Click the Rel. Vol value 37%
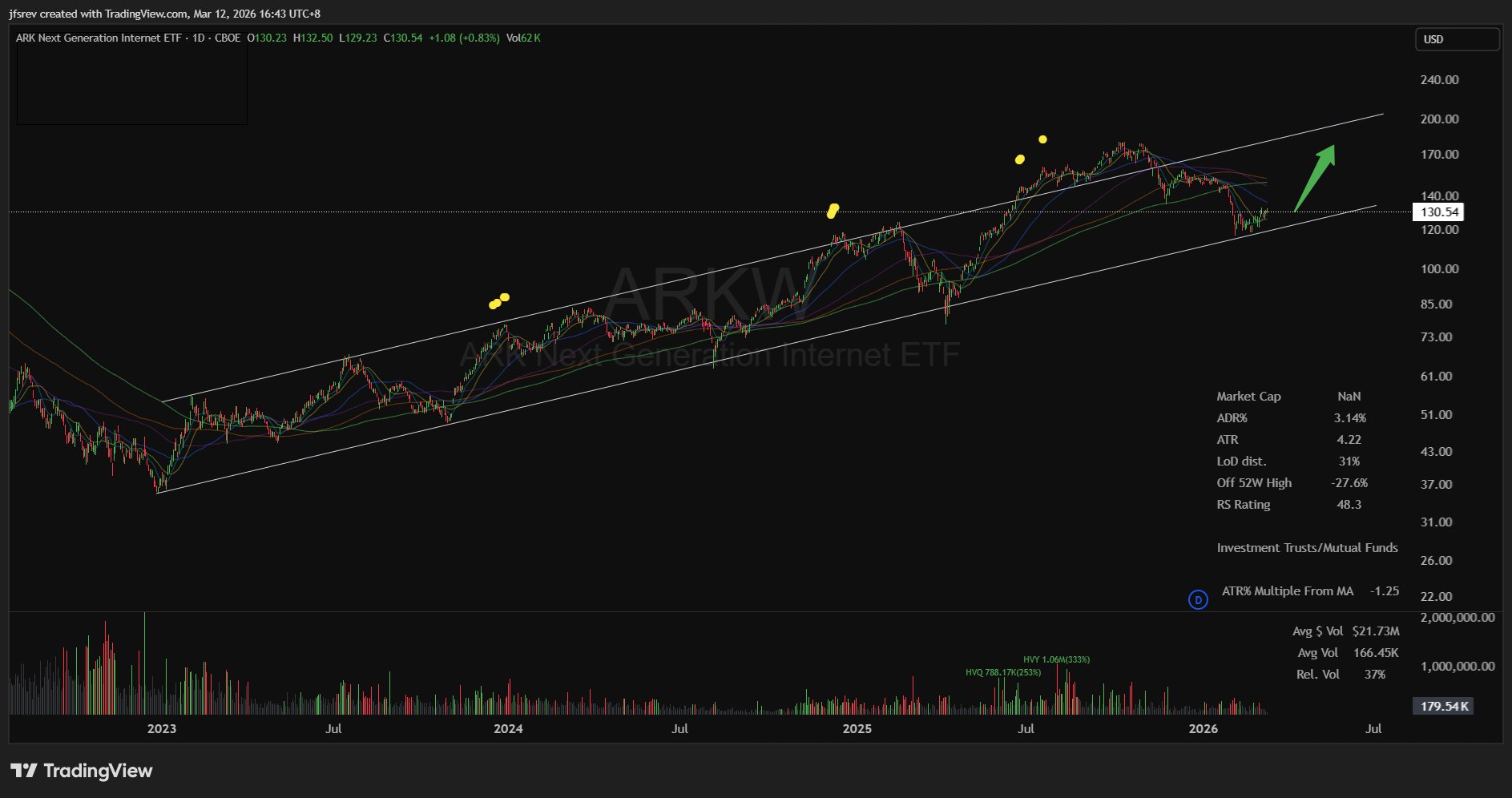 point(1375,674)
